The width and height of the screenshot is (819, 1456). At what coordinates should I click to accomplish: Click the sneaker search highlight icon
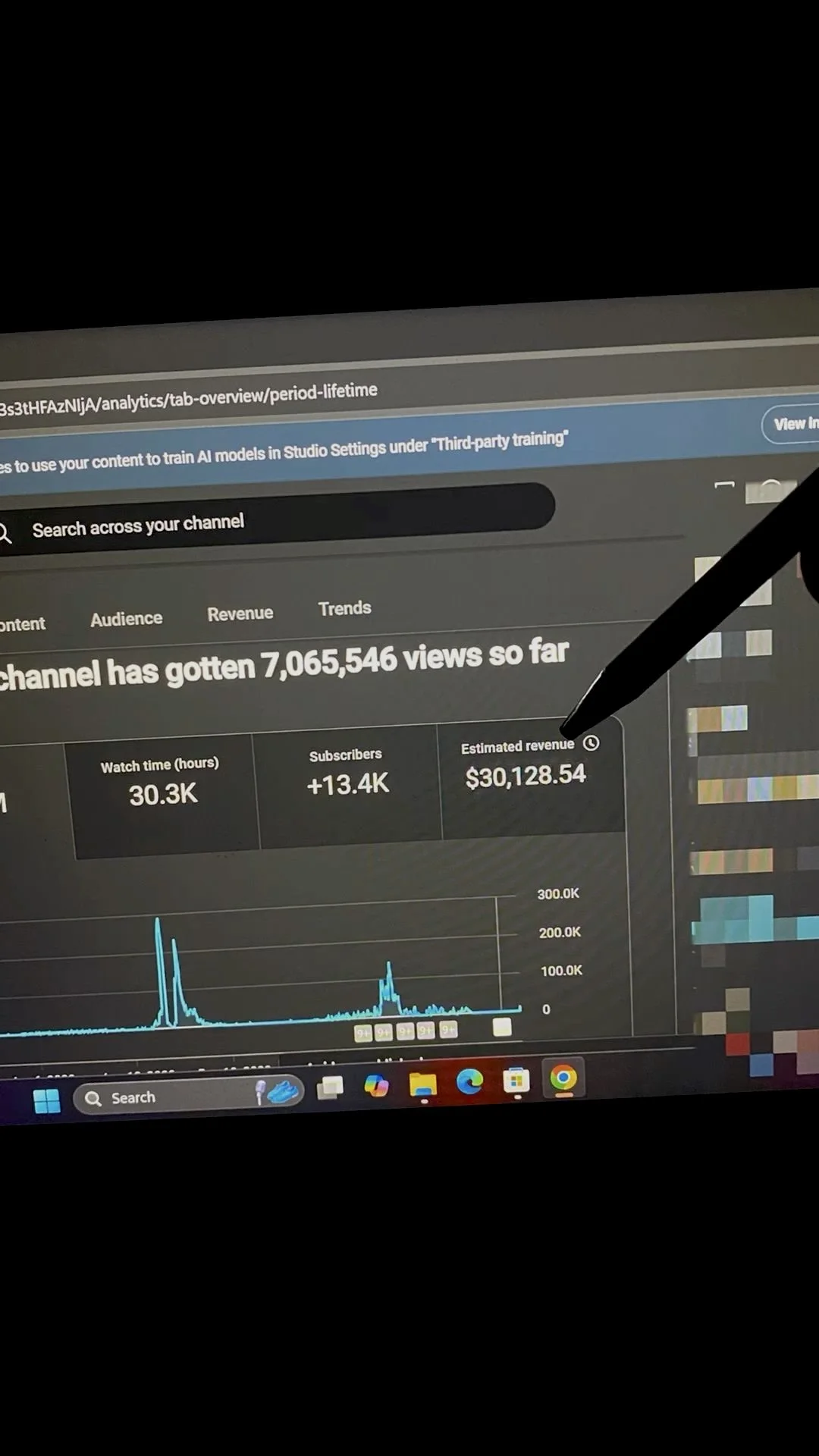[282, 1091]
